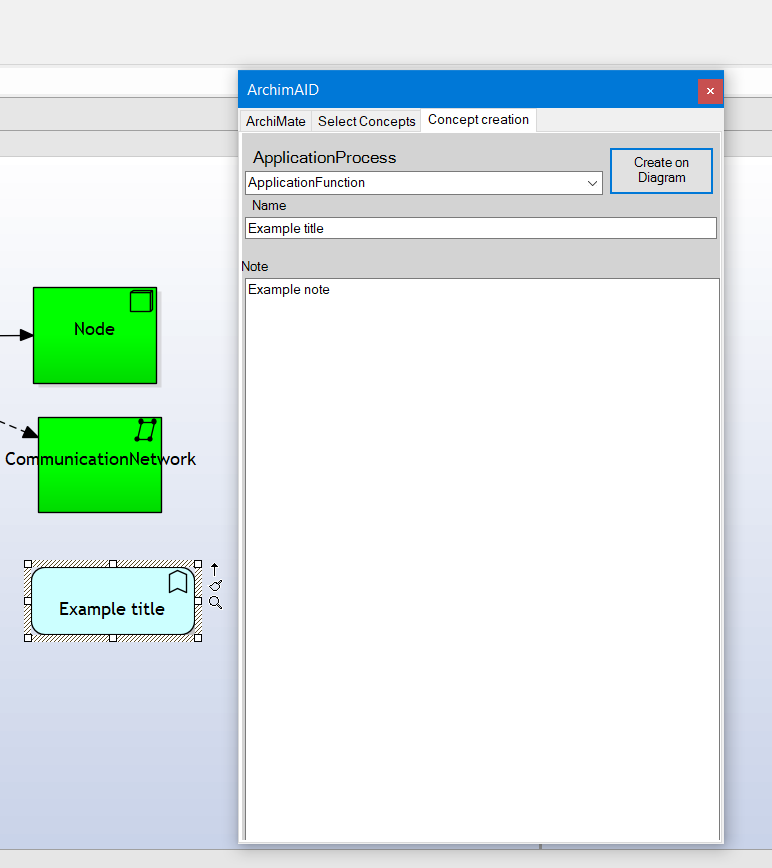Click the cube icon in the Node element

[141, 301]
